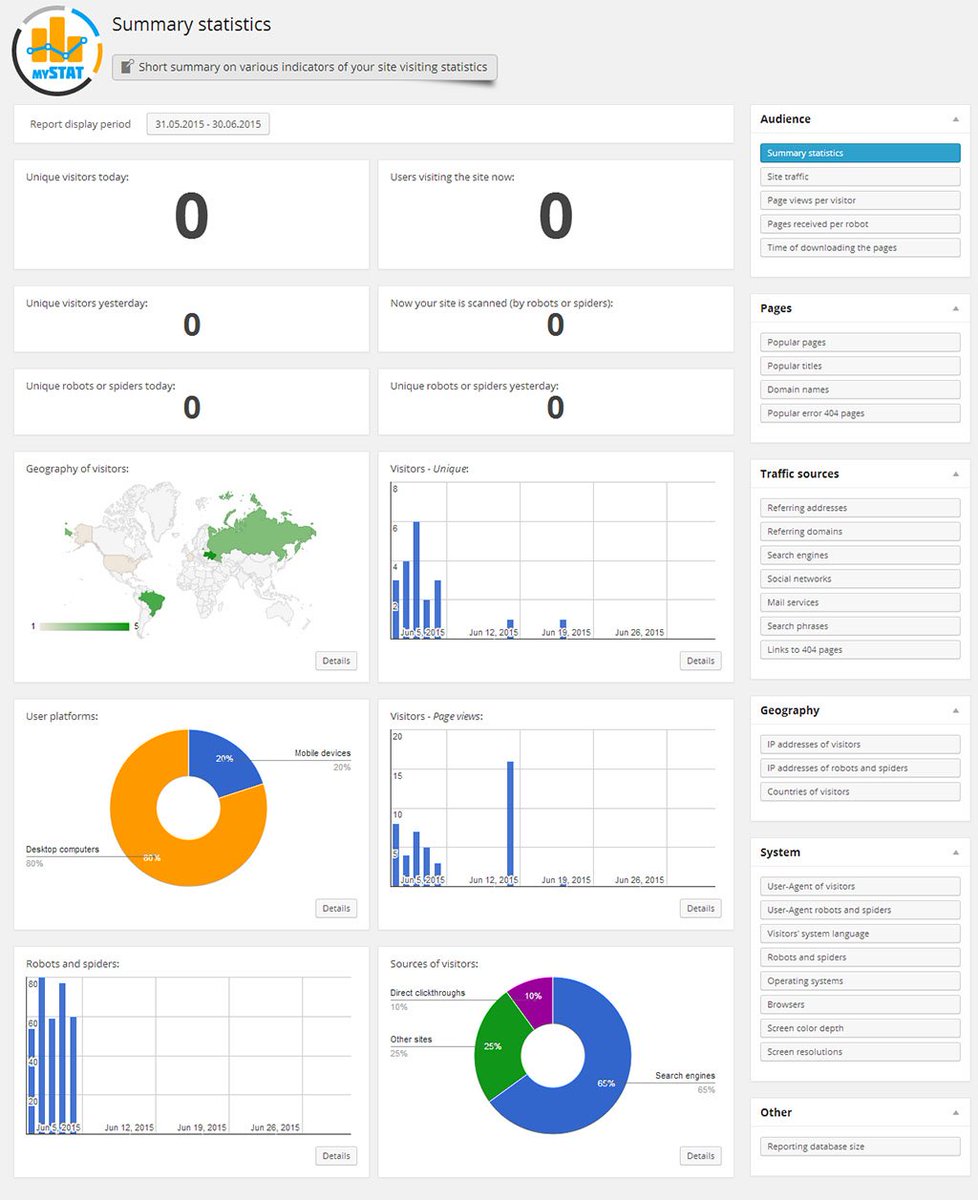Click the edit icon in summary description
The height and width of the screenshot is (1200, 978).
coord(127,68)
